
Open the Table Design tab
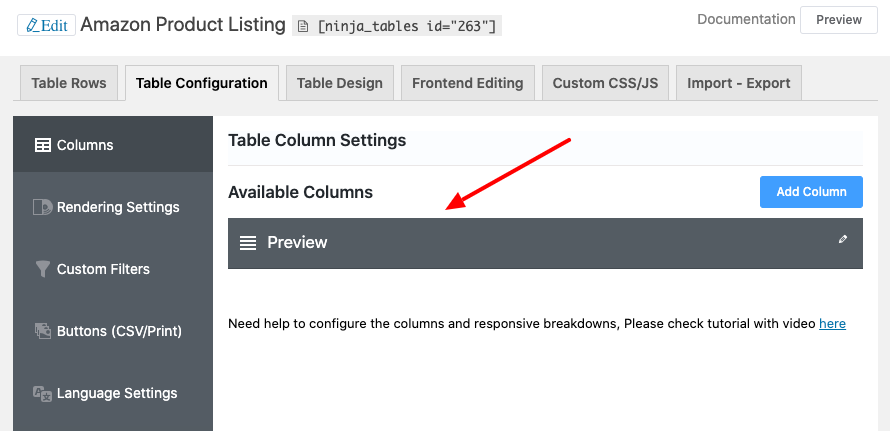339,83
